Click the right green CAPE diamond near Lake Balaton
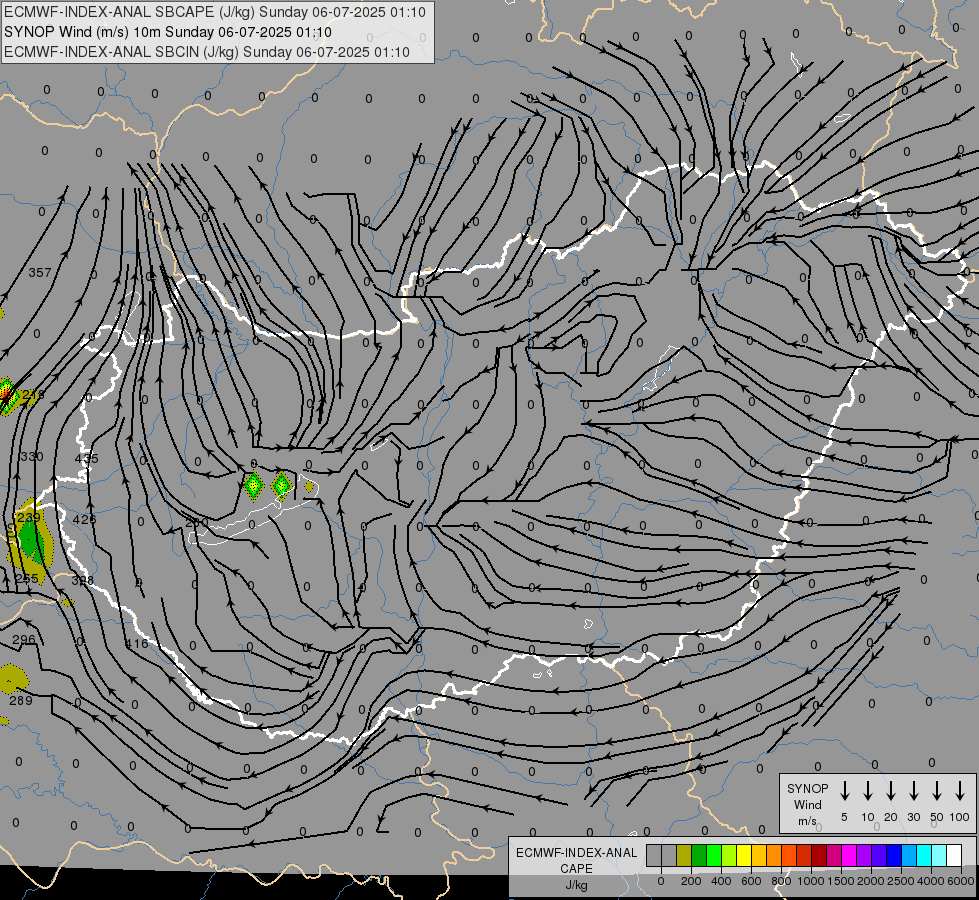 tap(282, 485)
